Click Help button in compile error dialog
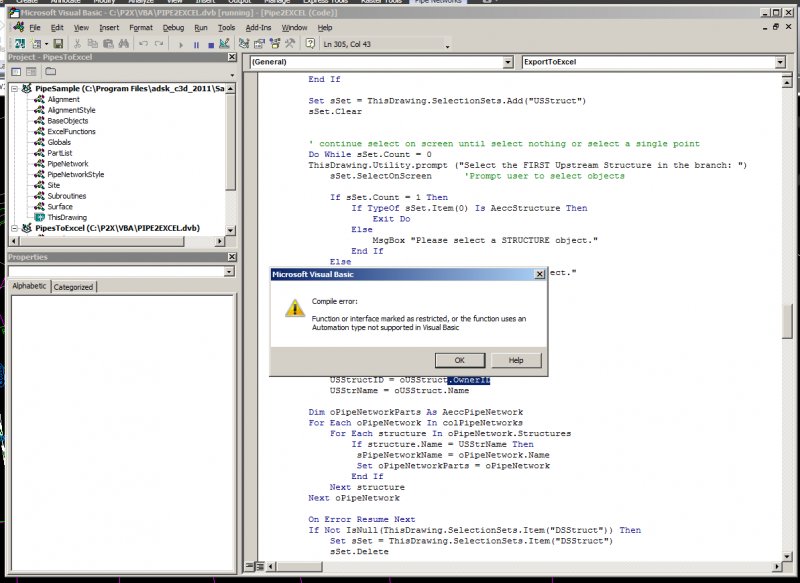 (516, 360)
